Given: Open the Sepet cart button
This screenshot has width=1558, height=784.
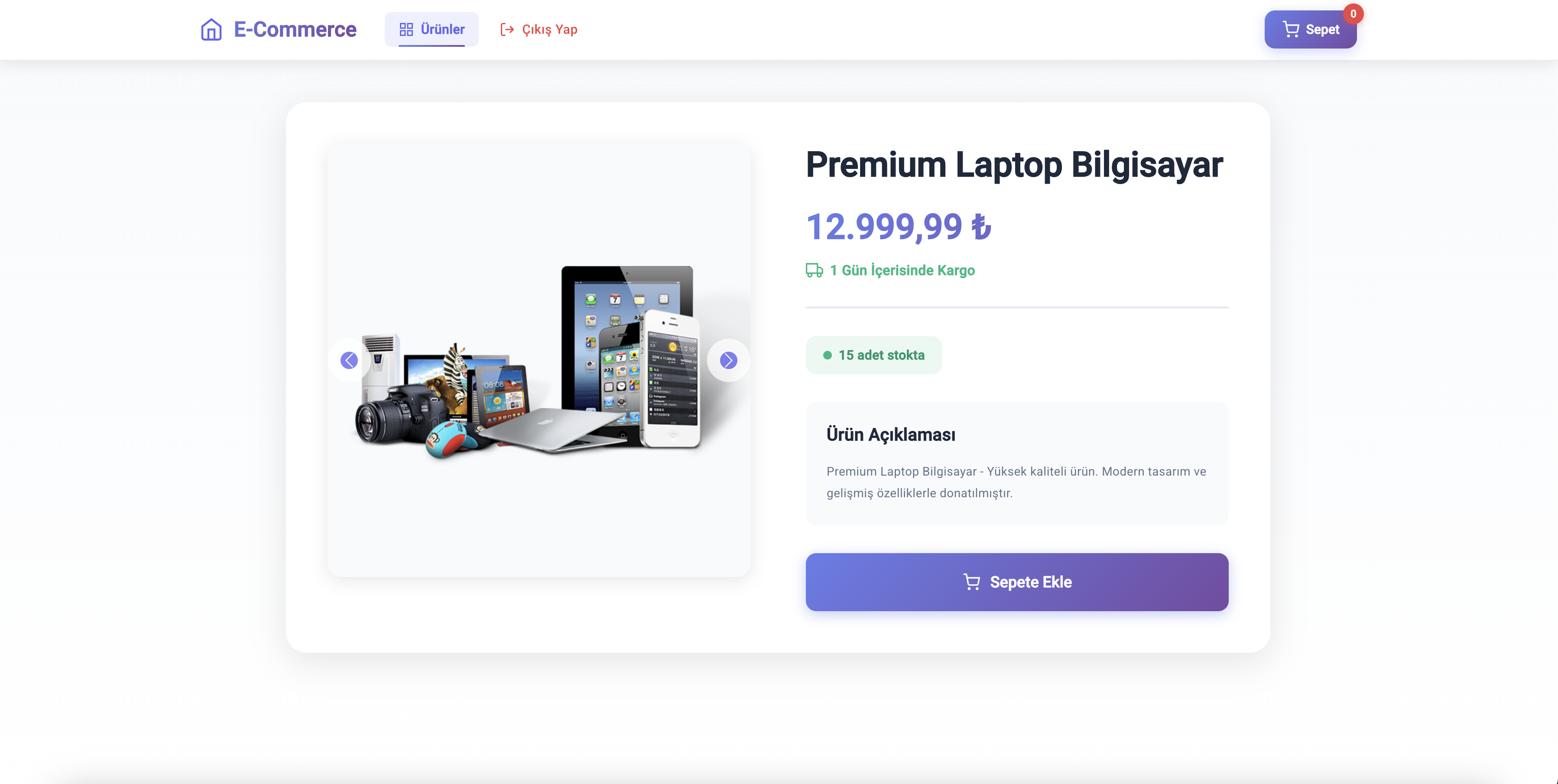Looking at the screenshot, I should pyautogui.click(x=1310, y=29).
